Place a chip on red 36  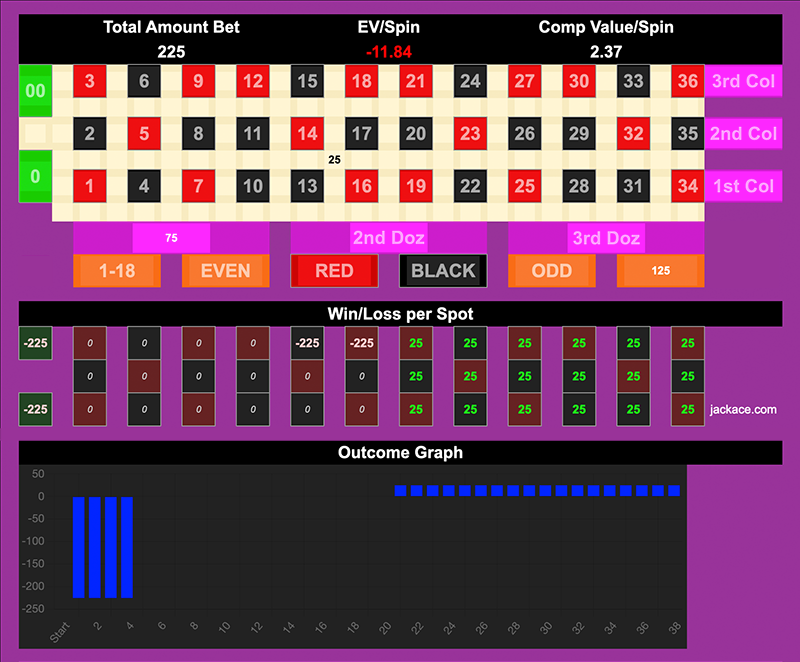686,82
